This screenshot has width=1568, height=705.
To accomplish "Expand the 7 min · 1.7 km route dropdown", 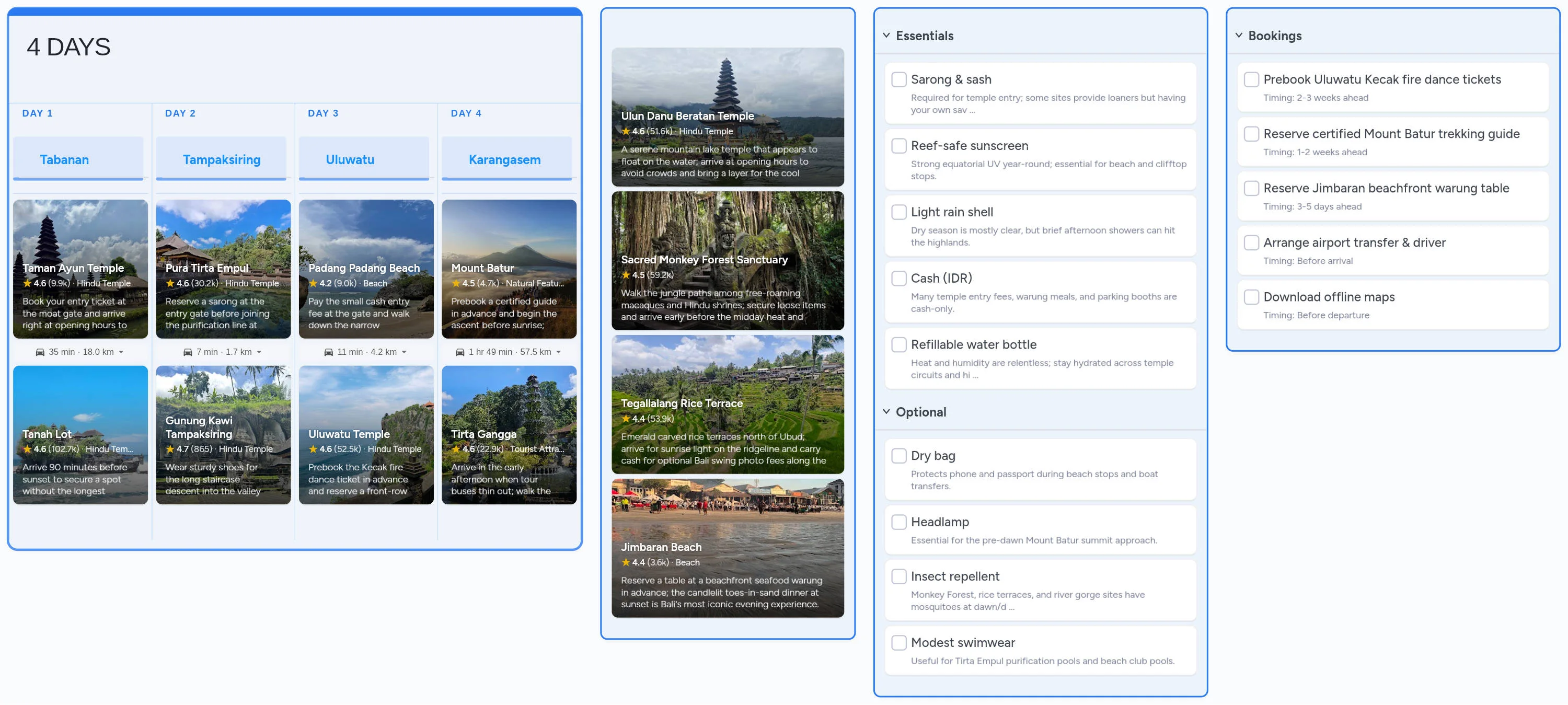I will click(x=259, y=352).
